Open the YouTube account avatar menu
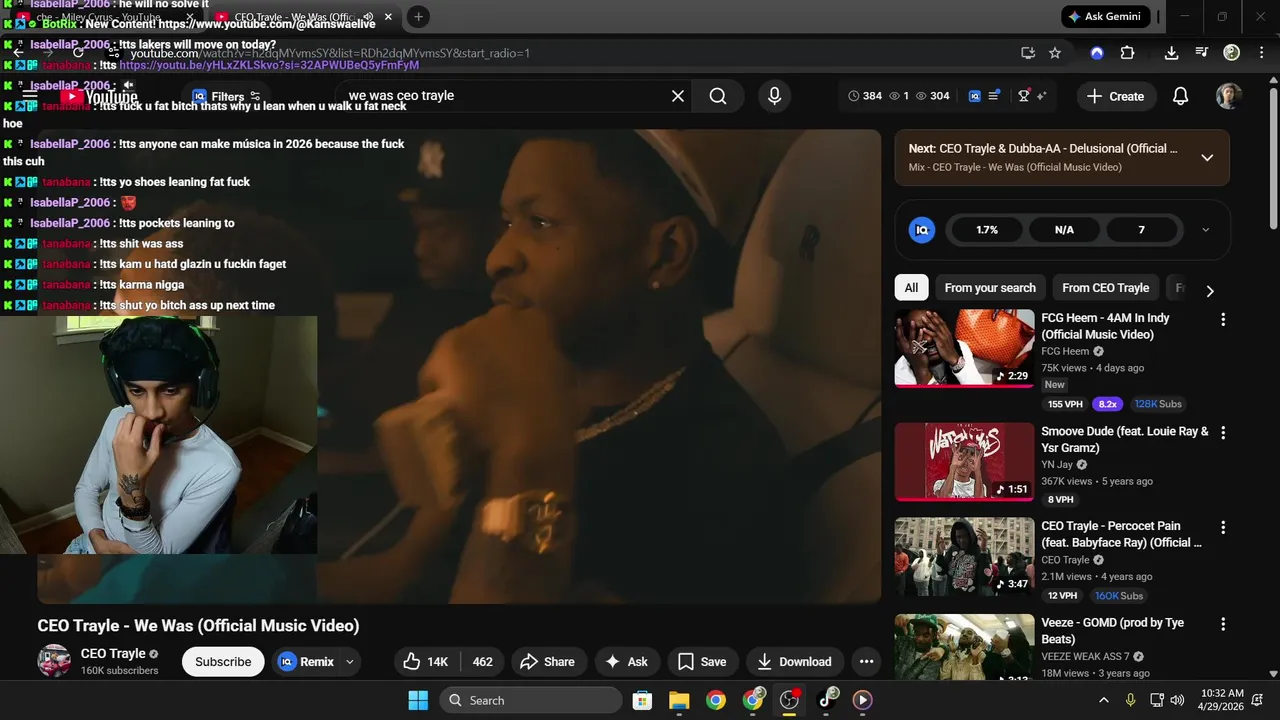 [1229, 96]
